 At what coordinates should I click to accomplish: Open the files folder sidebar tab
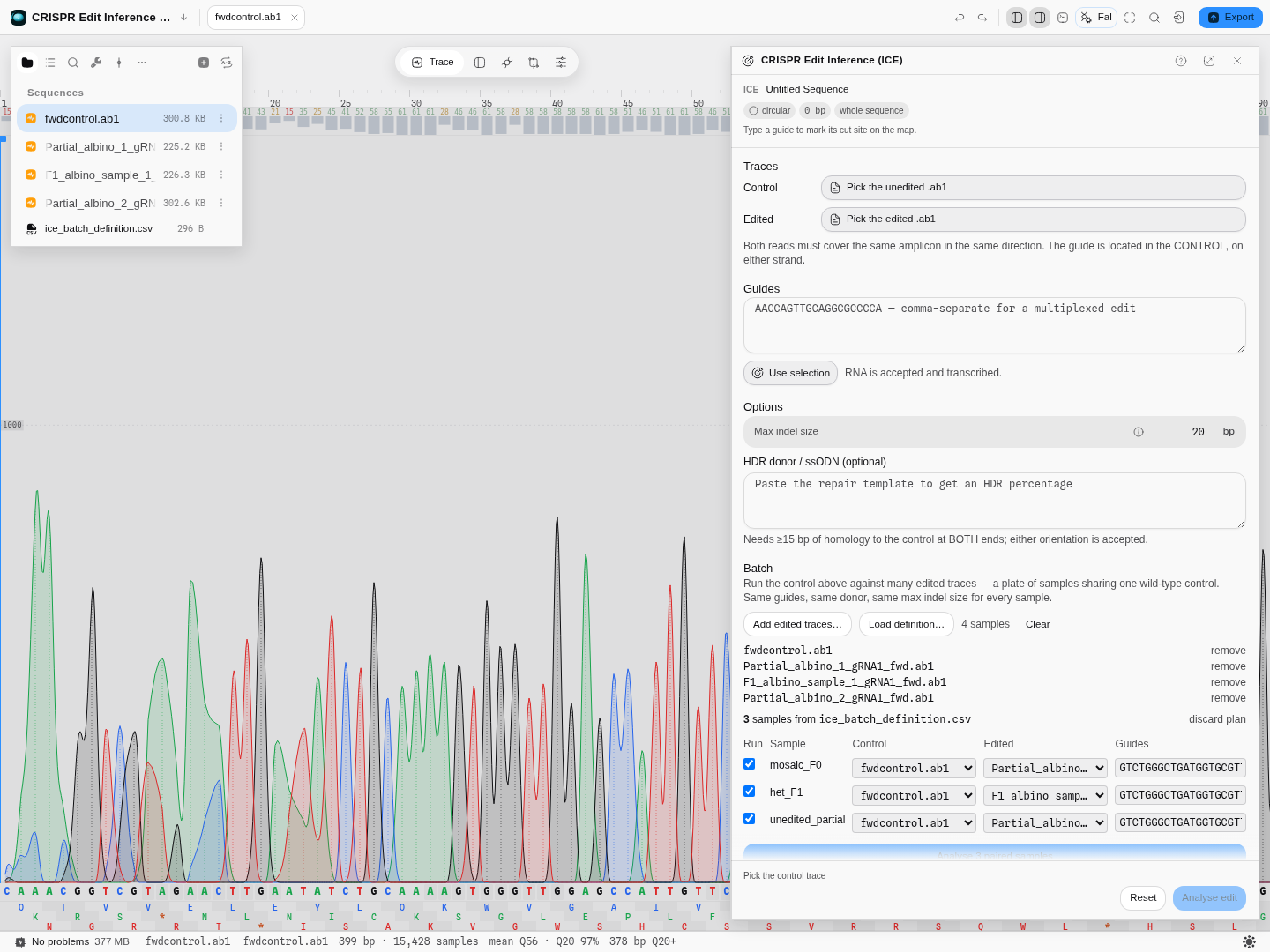(27, 63)
